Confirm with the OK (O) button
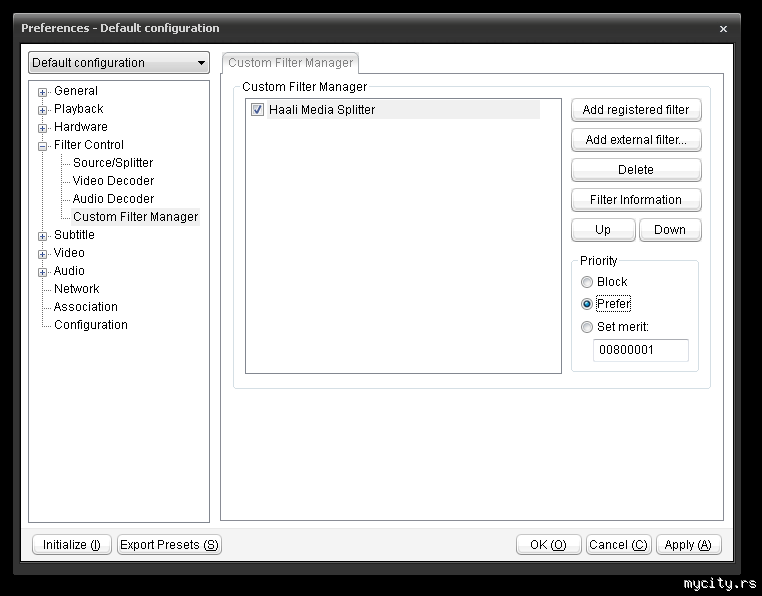762x596 pixels. (x=549, y=545)
